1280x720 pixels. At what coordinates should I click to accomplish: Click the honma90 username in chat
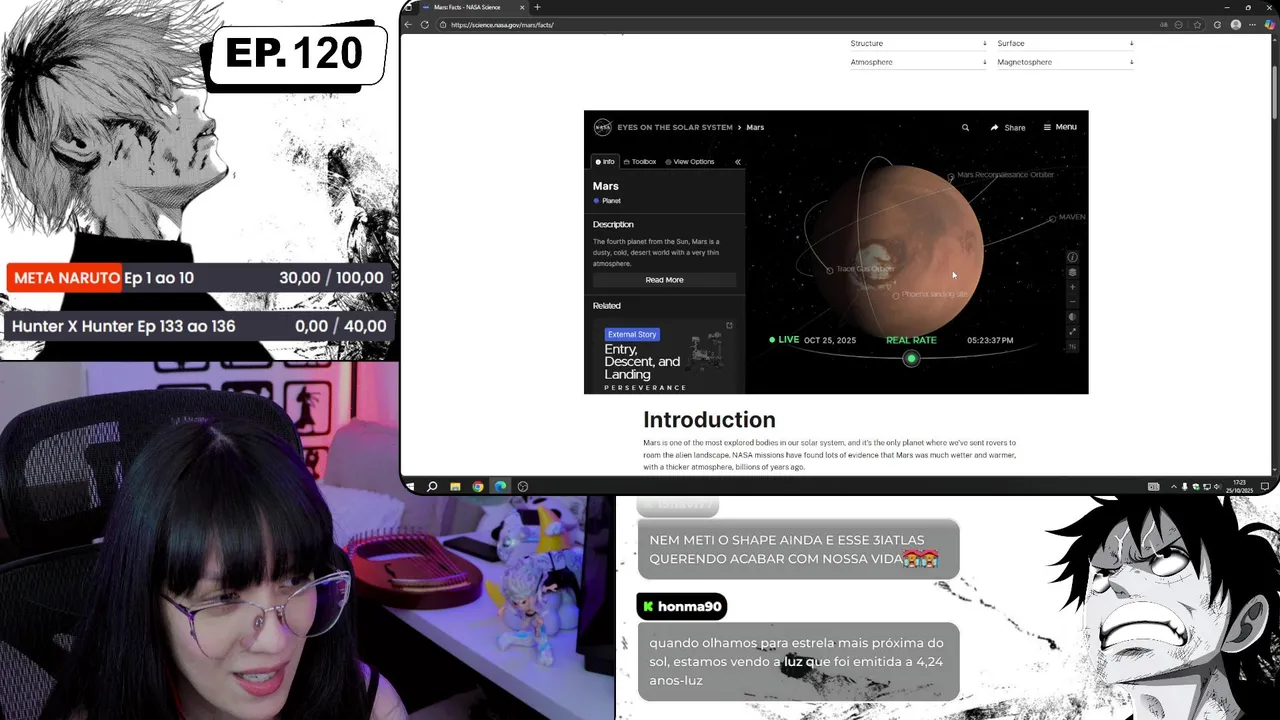click(689, 606)
